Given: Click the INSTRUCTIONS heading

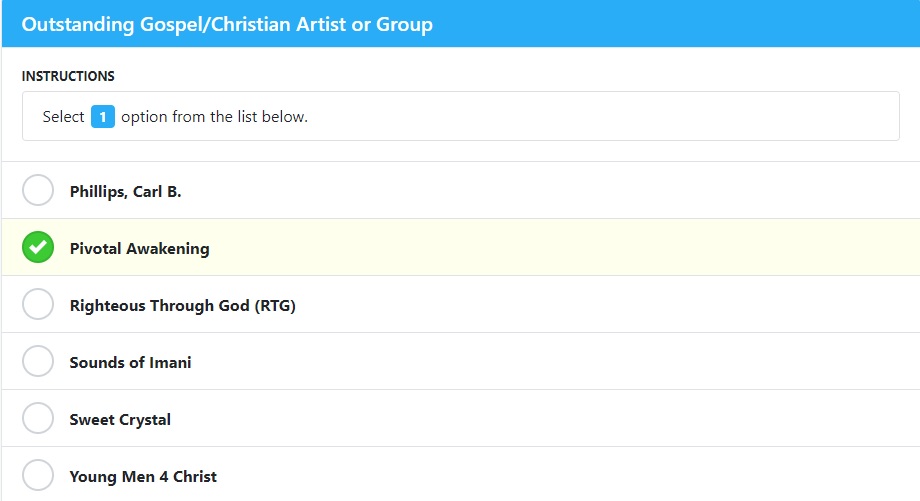Looking at the screenshot, I should pos(68,76).
